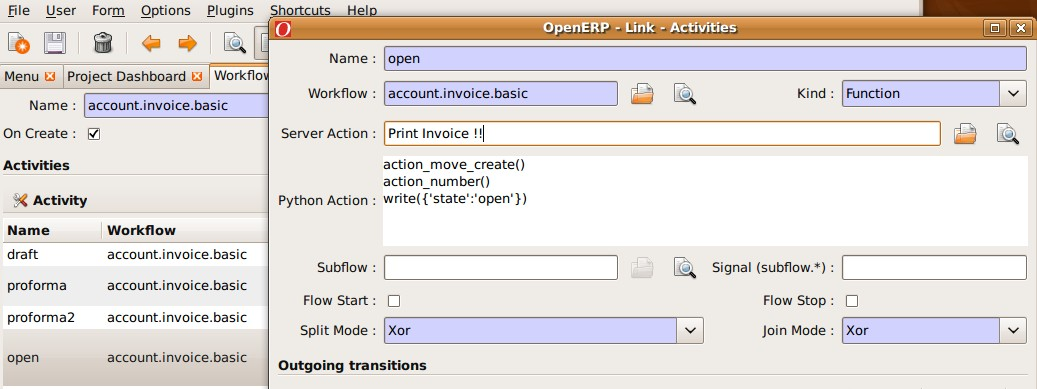Go to next record with right arrow
Screen dimensions: 1037x389
coord(188,44)
